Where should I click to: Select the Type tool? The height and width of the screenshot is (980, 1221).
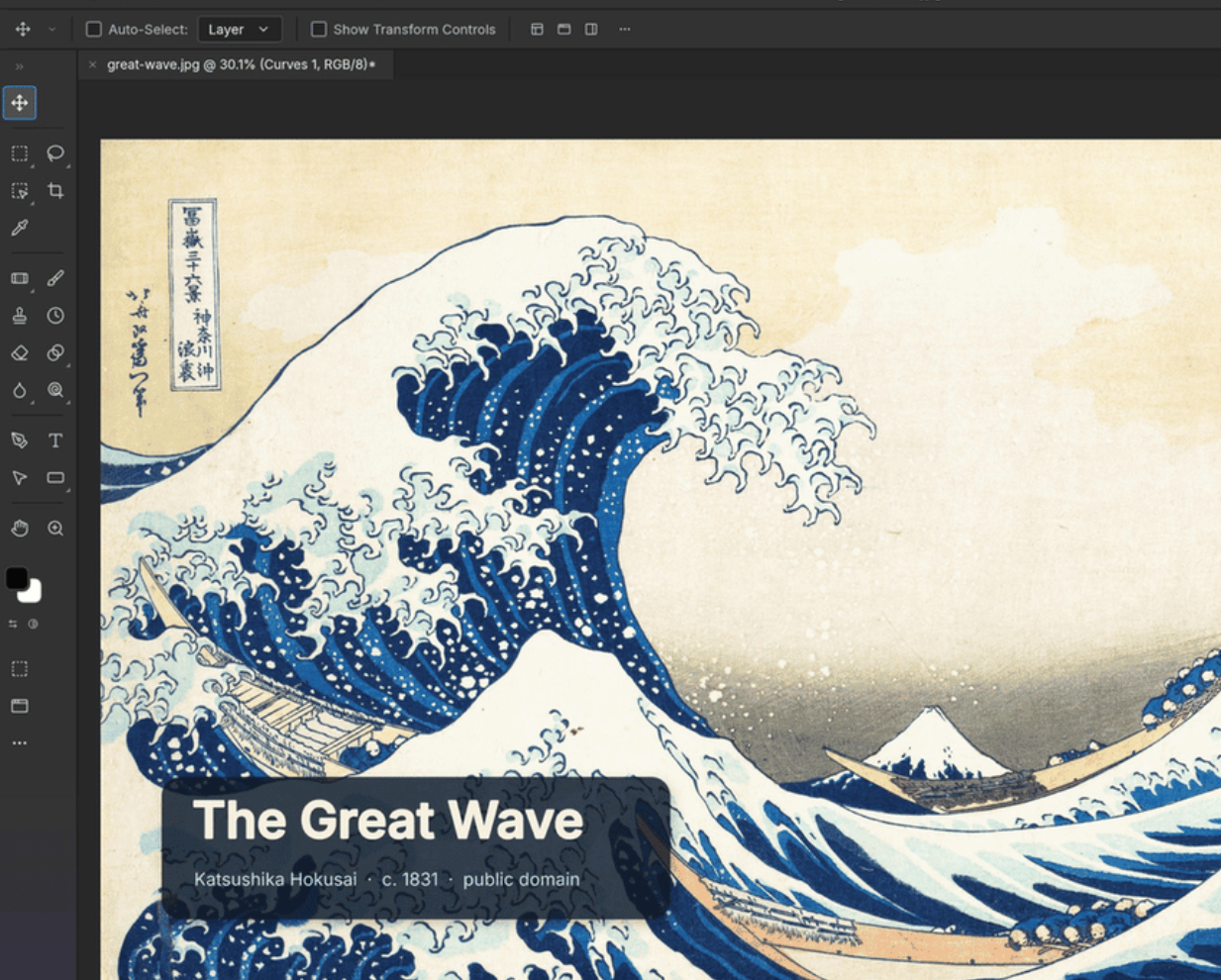(x=55, y=441)
